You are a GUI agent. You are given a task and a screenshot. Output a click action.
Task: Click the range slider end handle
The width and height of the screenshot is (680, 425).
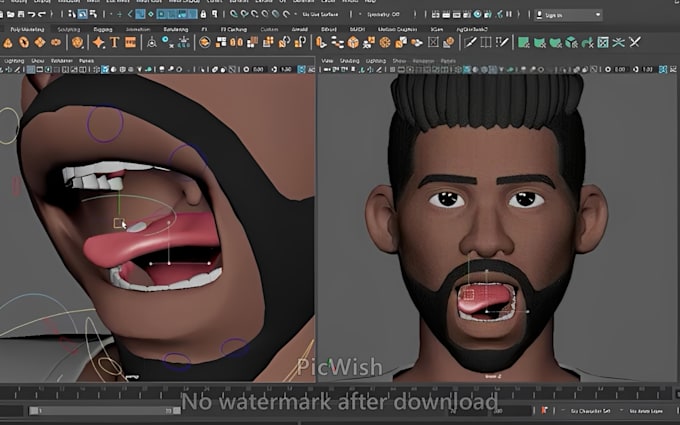177,410
